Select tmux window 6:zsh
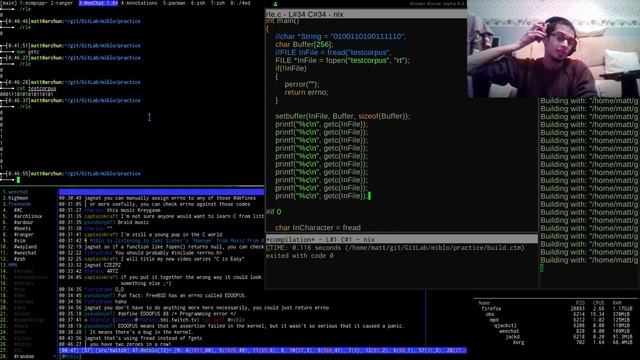 (x=198, y=3)
